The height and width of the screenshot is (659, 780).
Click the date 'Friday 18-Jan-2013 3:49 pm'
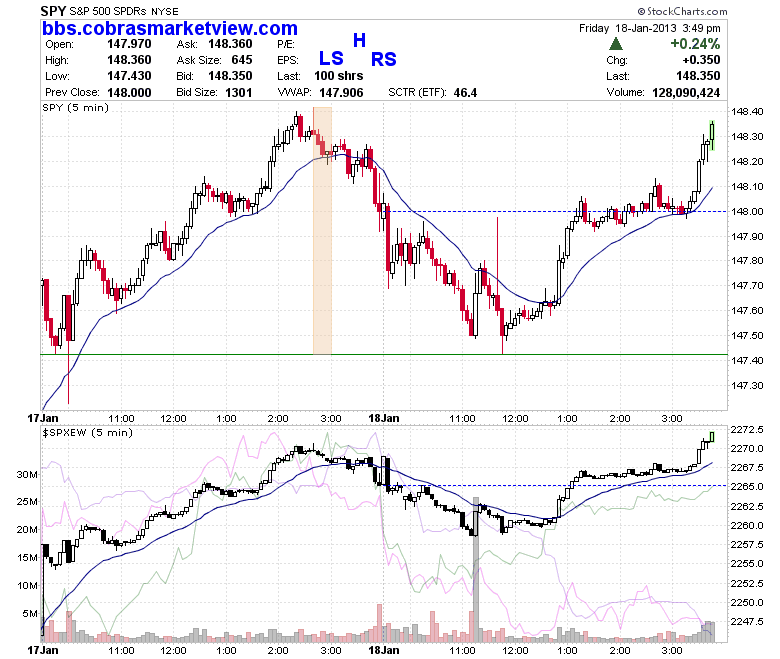coord(650,28)
